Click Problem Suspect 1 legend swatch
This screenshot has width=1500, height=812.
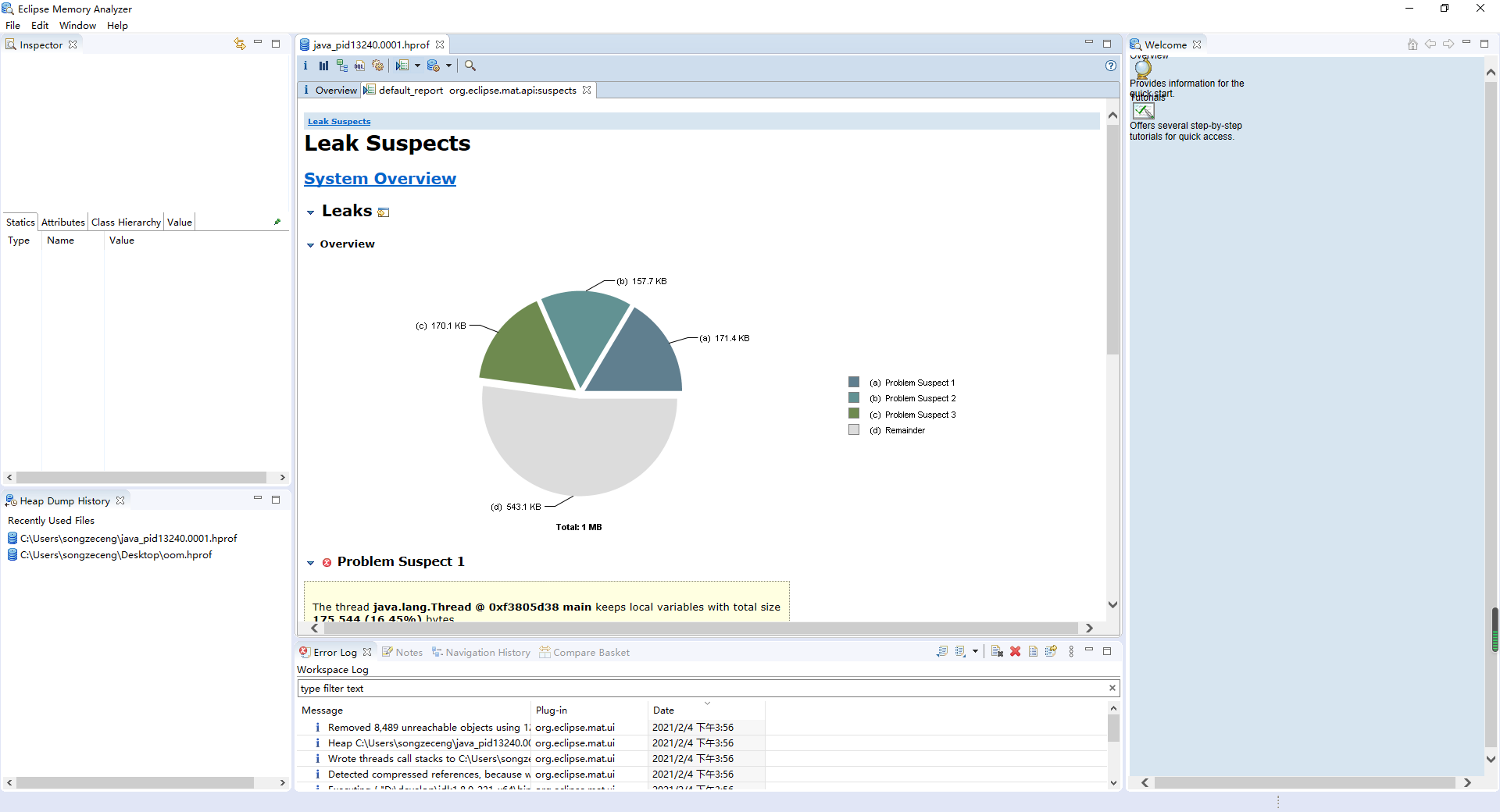(854, 382)
